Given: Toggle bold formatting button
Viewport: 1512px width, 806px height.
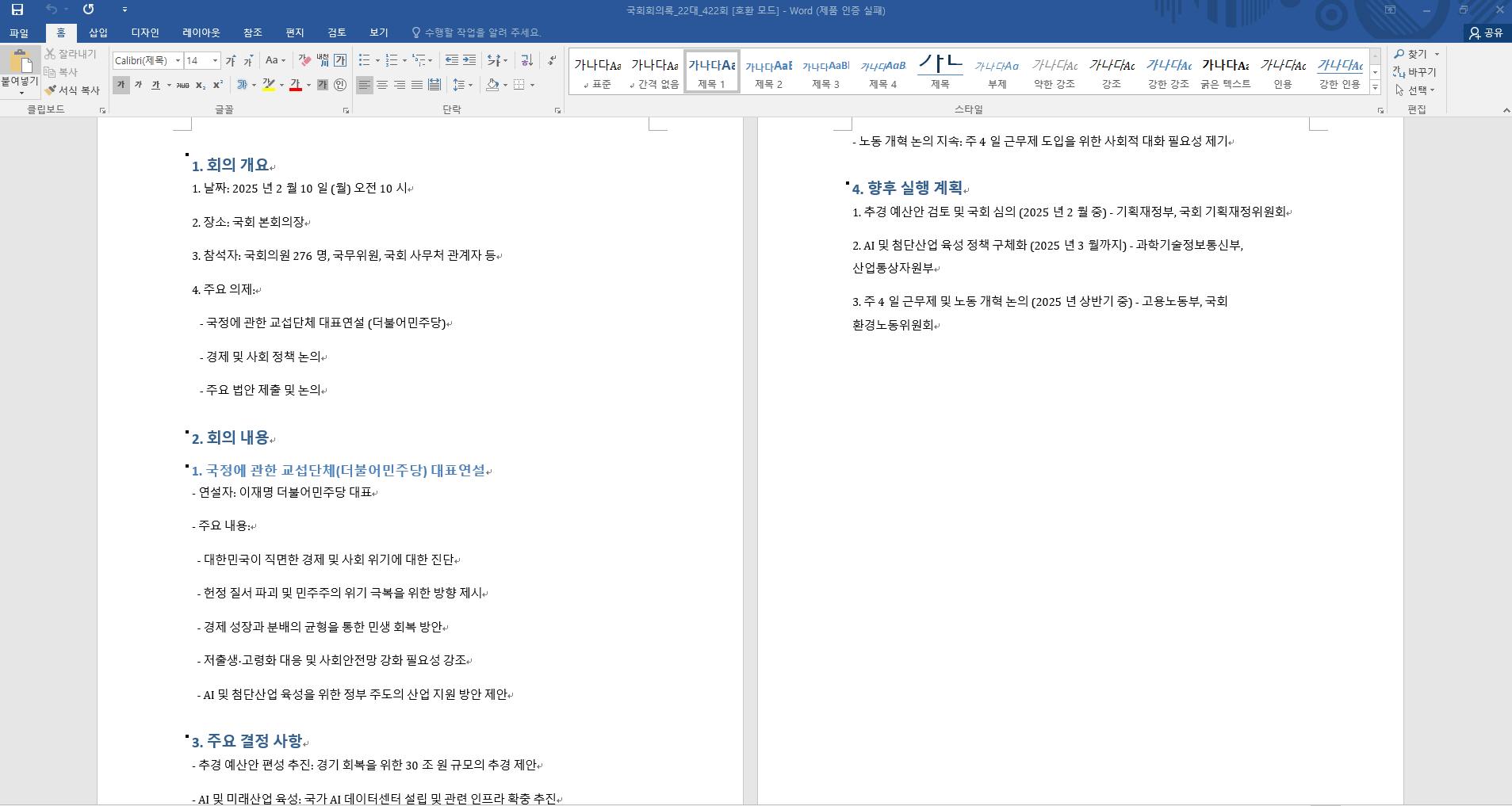Looking at the screenshot, I should 121,85.
